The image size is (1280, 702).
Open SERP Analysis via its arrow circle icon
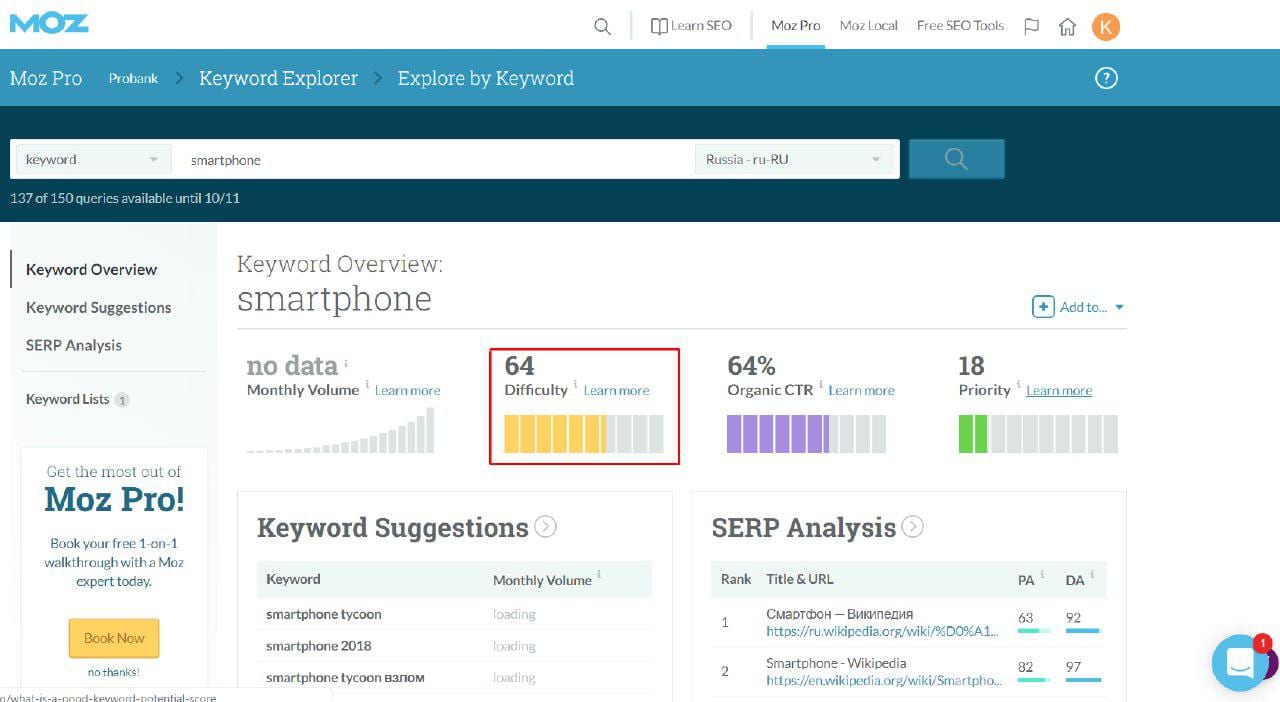[912, 526]
